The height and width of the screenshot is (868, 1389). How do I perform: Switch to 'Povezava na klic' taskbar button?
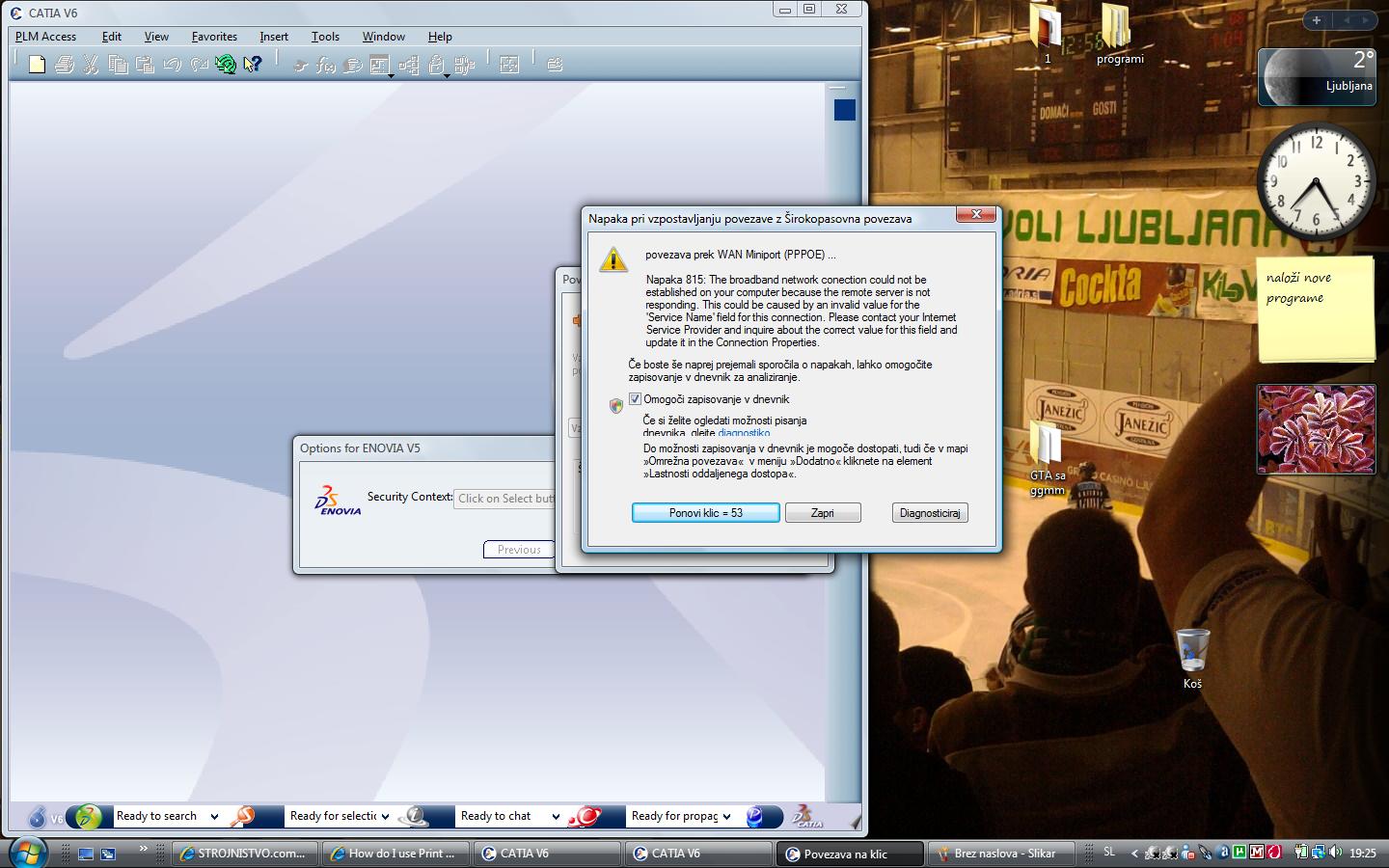849,853
